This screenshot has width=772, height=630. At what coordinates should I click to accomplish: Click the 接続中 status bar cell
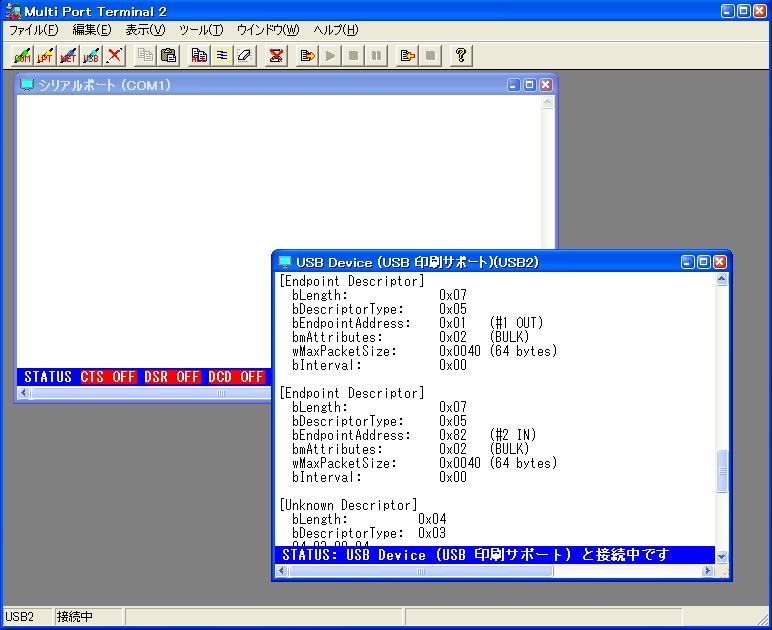(x=88, y=616)
